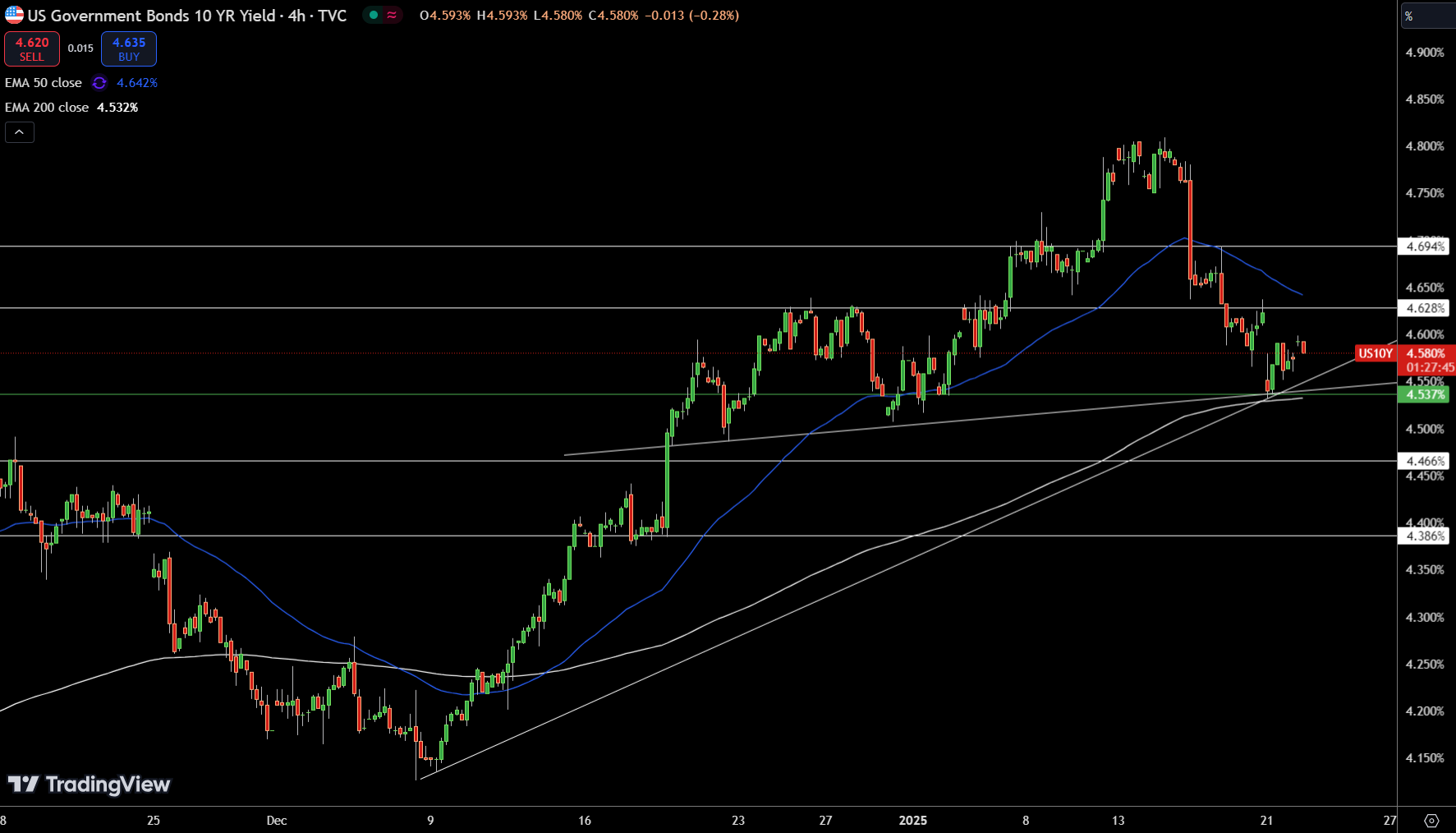Click the 21 date label on time axis
Screen dimensions: 1456x833
[1267, 820]
